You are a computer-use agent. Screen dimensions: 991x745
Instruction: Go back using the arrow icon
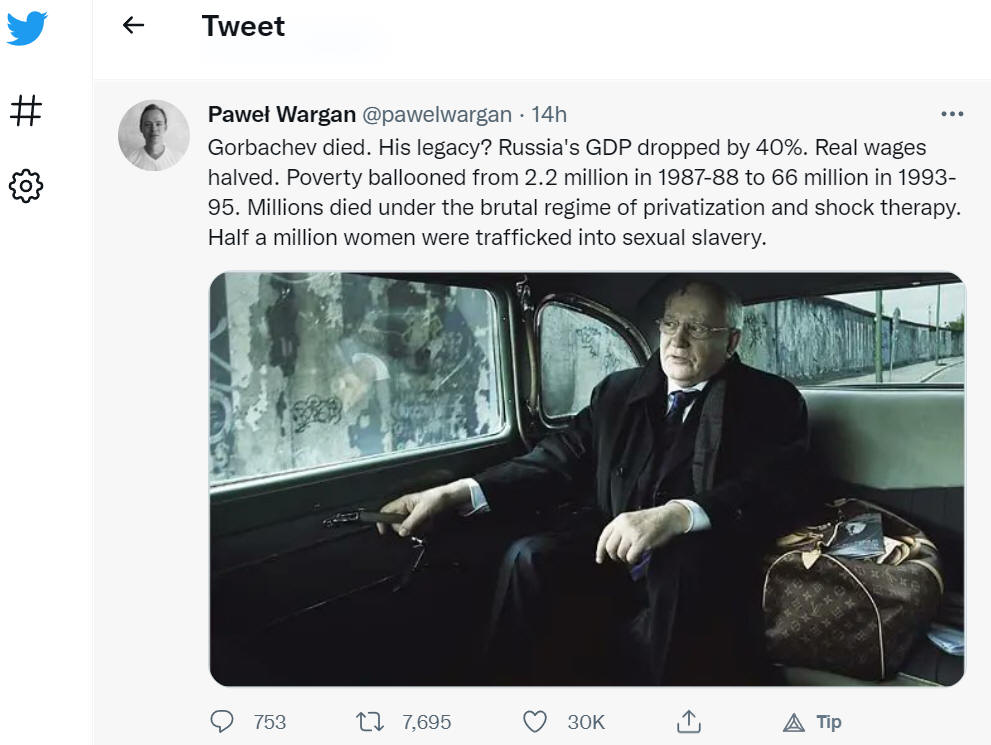133,25
